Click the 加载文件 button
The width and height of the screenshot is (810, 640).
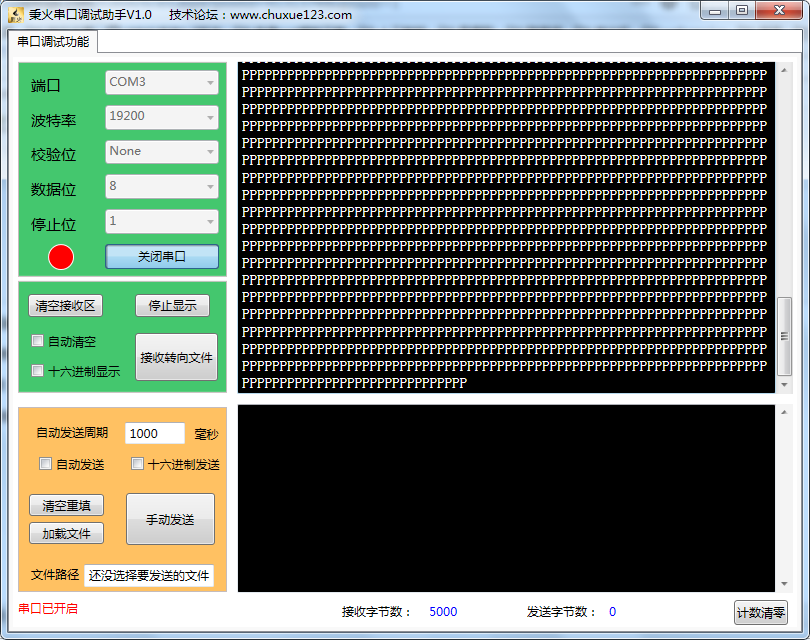coord(66,533)
